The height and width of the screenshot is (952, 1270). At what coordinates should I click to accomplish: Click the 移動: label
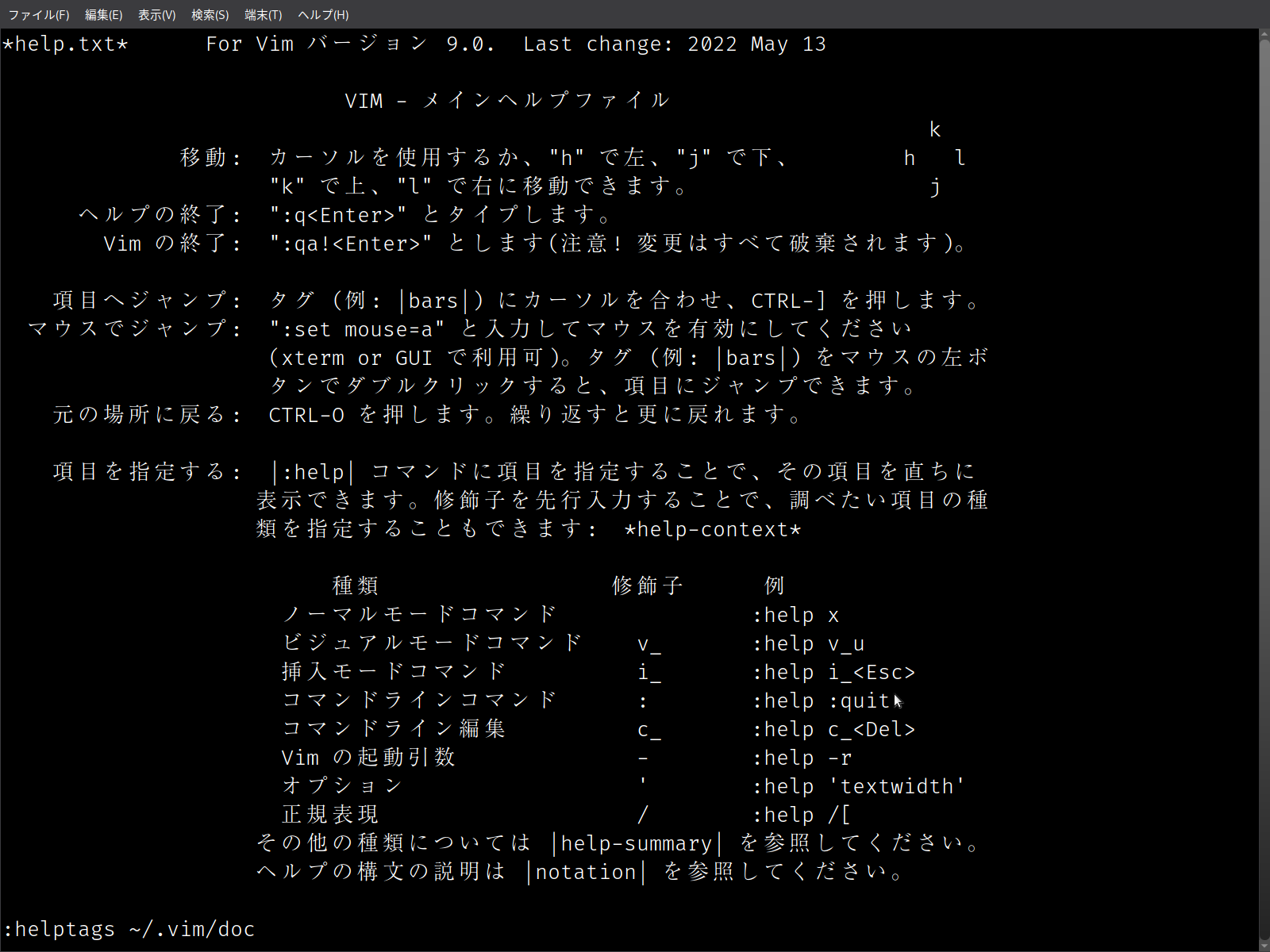pyautogui.click(x=211, y=158)
